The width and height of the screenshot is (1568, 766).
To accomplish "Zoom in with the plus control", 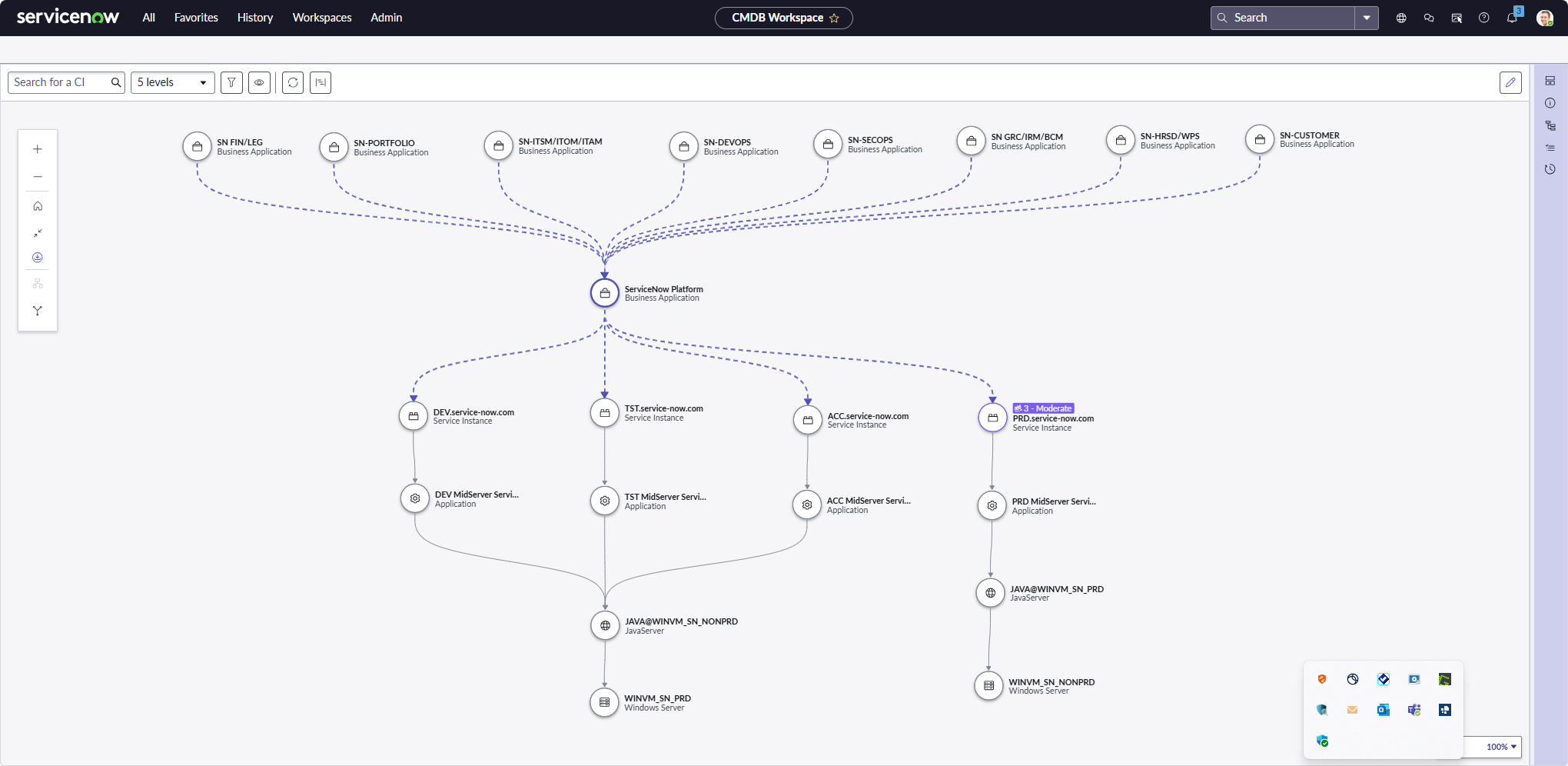I will tap(38, 149).
